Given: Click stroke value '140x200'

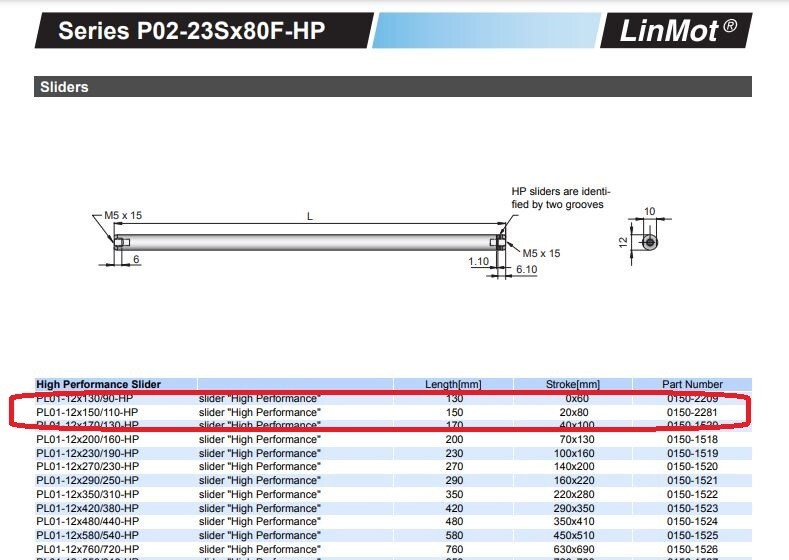Looking at the screenshot, I should 574,467.
